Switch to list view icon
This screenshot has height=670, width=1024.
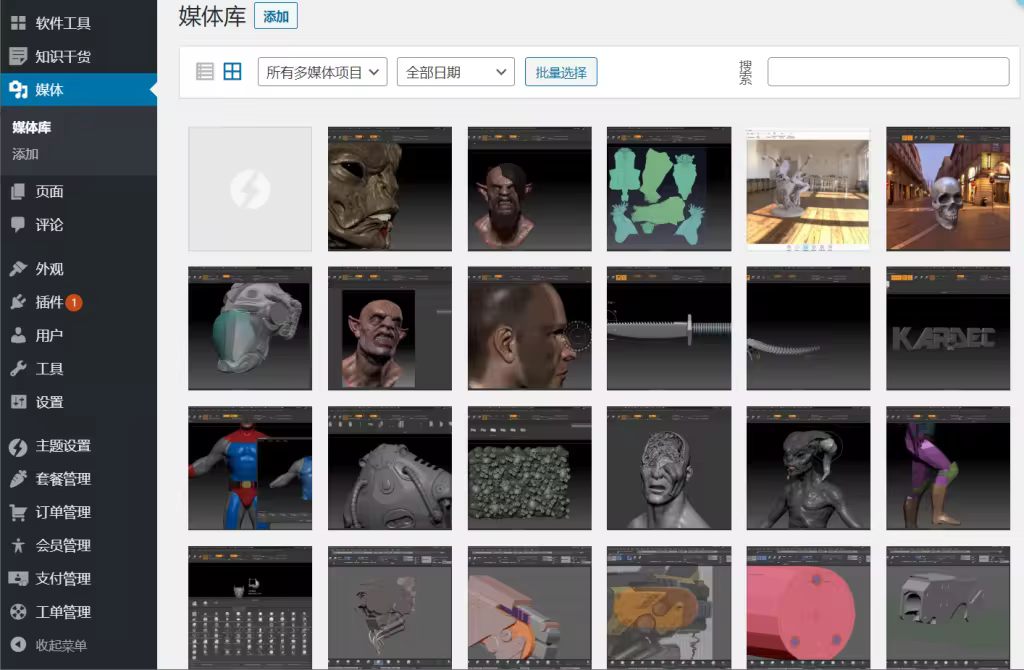pos(205,71)
